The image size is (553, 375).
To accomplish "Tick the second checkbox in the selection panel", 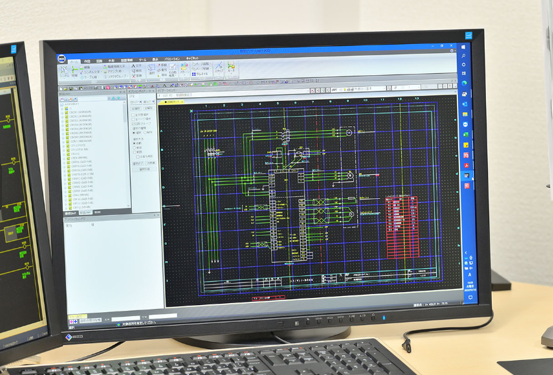I will tap(133, 119).
